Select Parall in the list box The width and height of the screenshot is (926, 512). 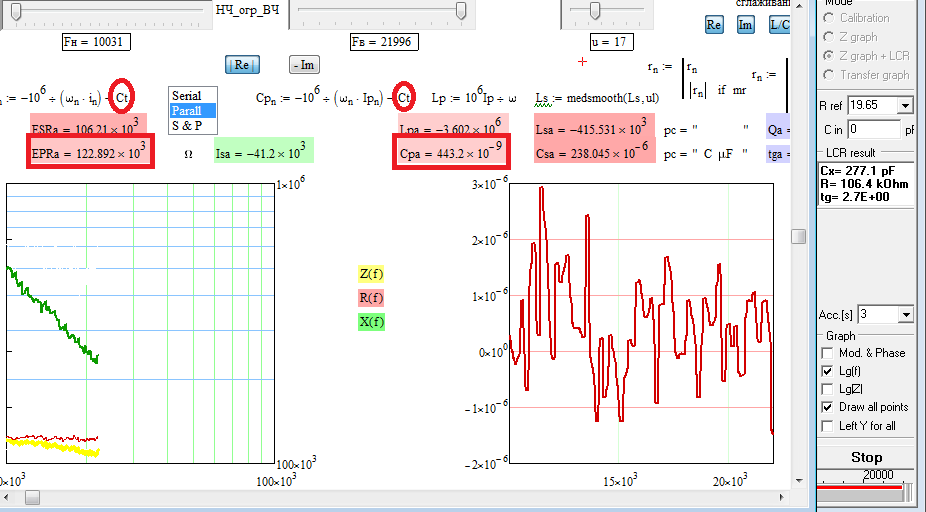pyautogui.click(x=193, y=110)
